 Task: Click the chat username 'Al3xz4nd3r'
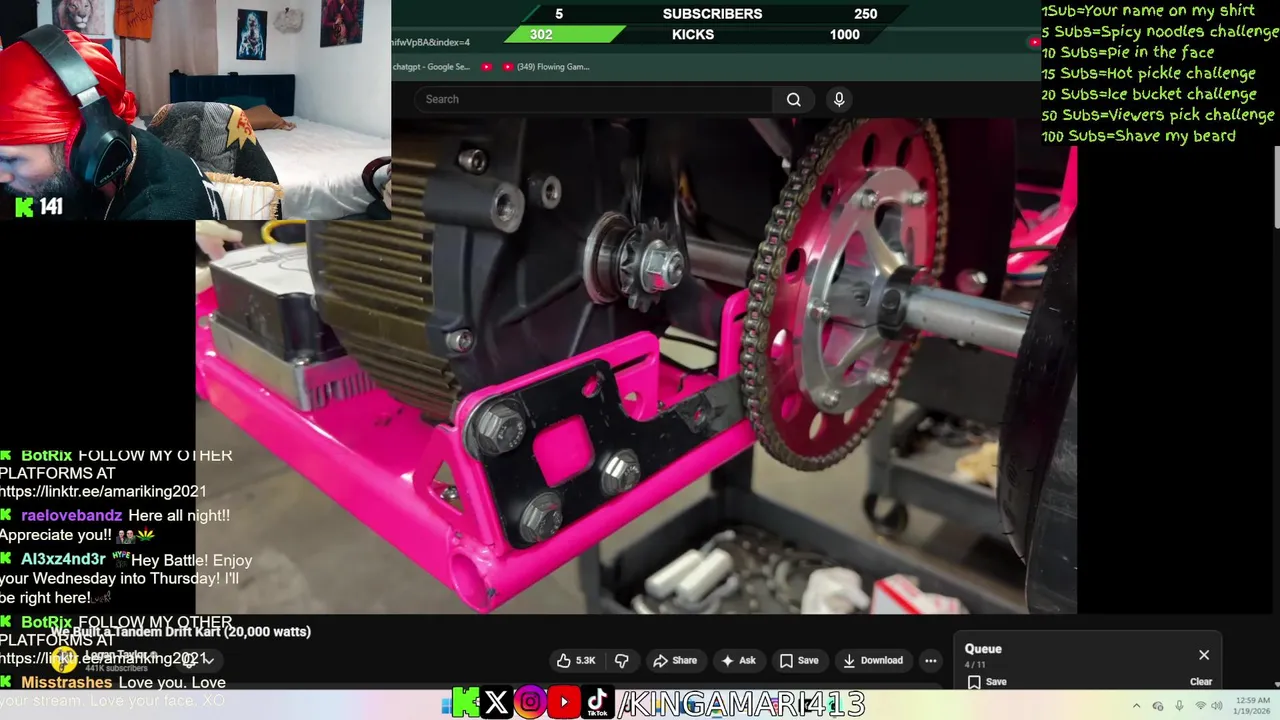[x=63, y=560]
